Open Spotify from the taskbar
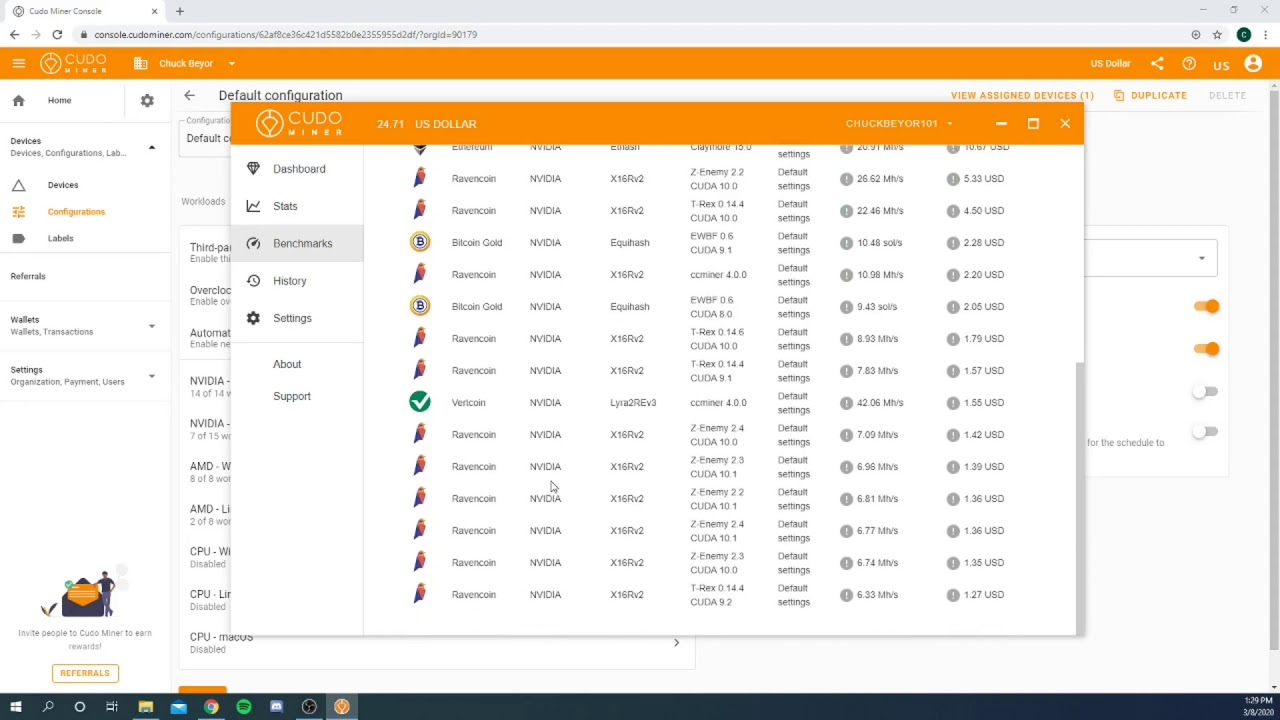 point(244,707)
